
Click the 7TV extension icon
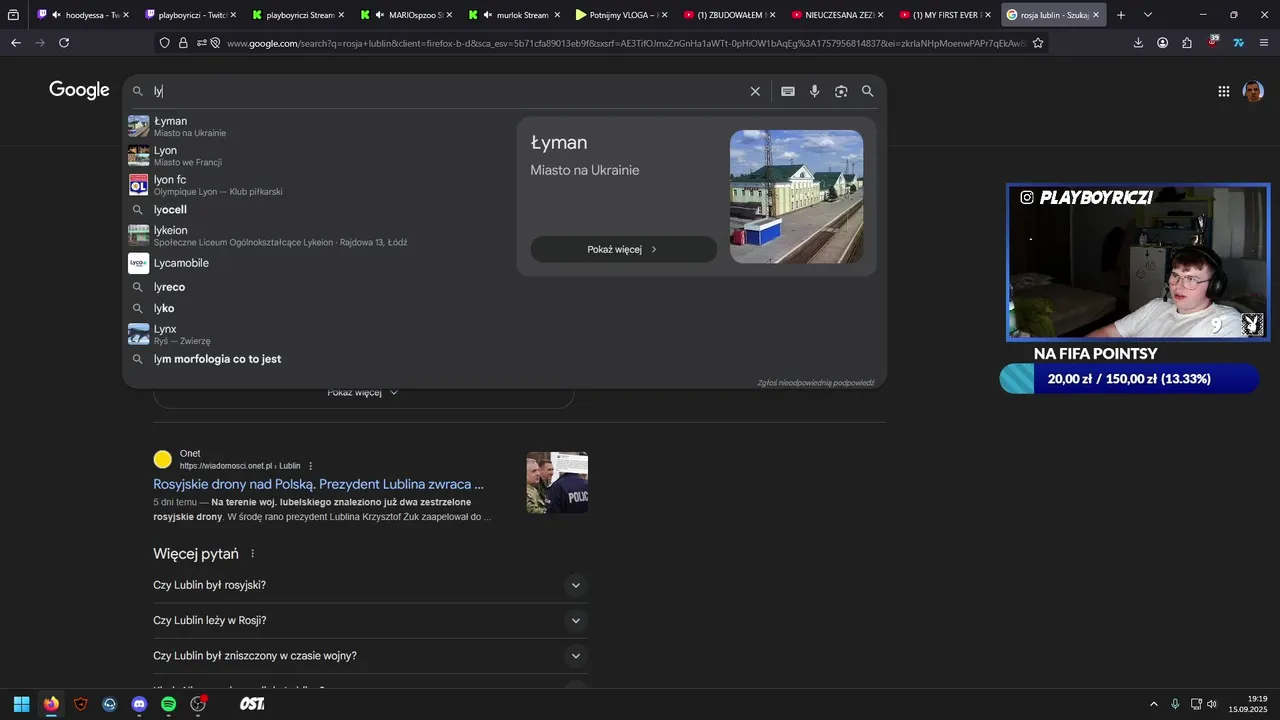tap(1239, 43)
